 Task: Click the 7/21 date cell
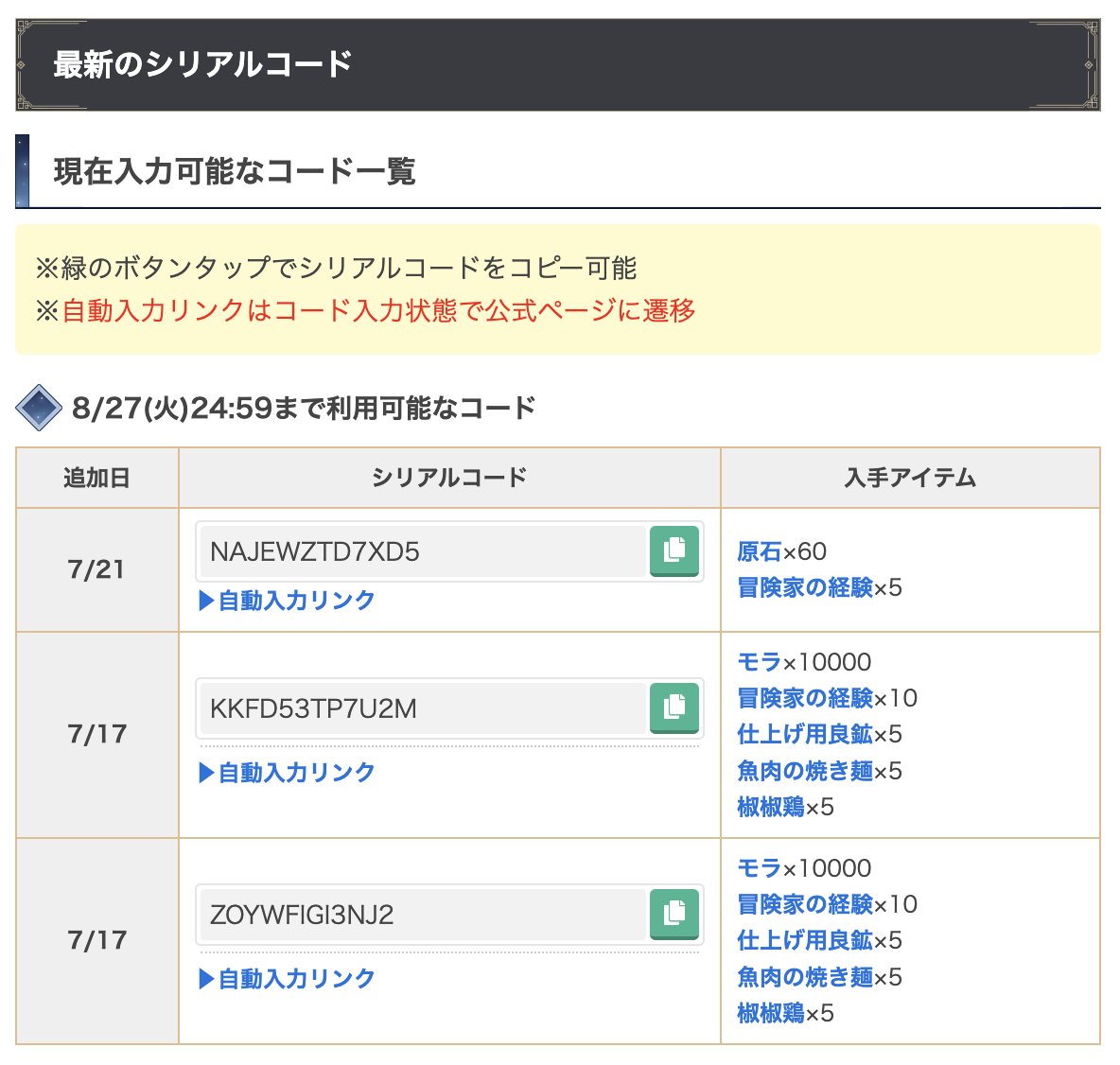pos(97,570)
